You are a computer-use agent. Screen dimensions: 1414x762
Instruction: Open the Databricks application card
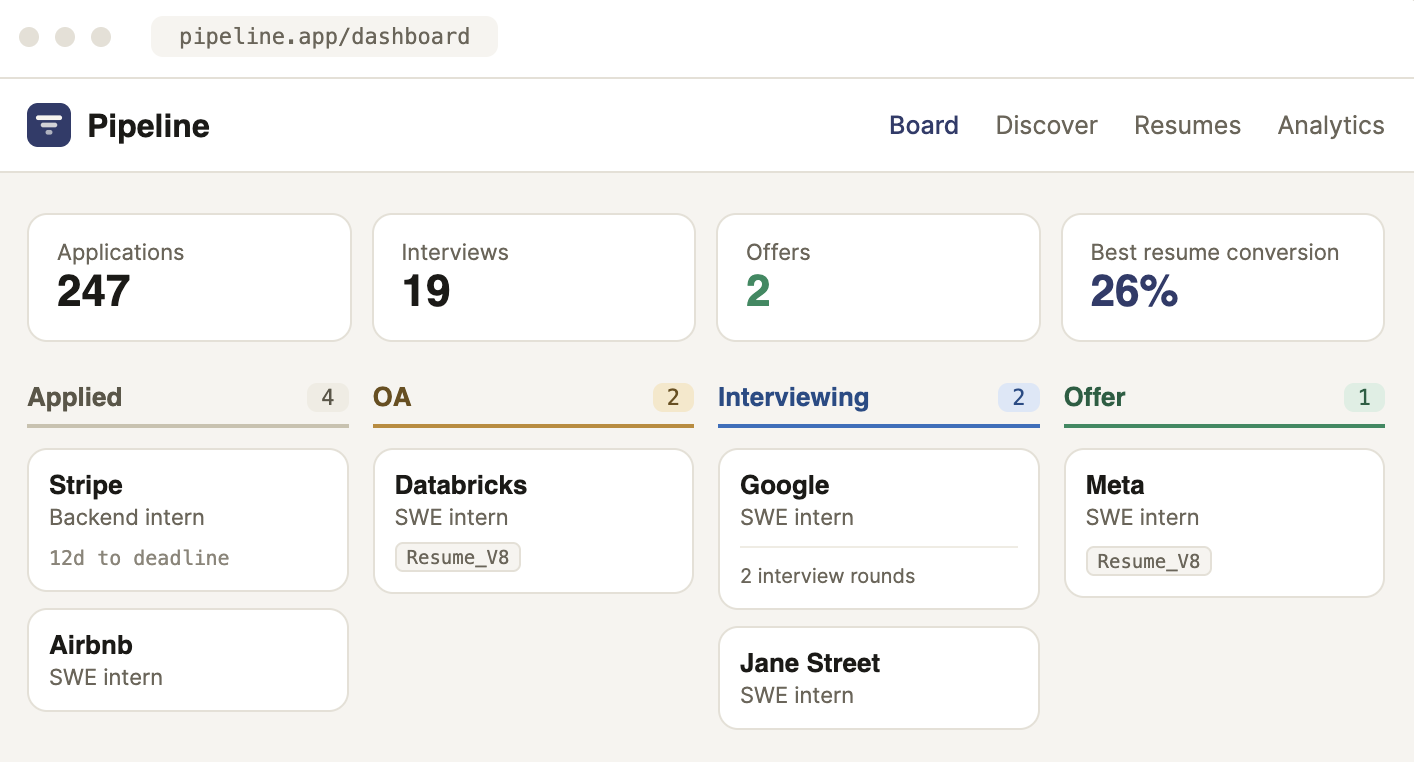coord(533,521)
